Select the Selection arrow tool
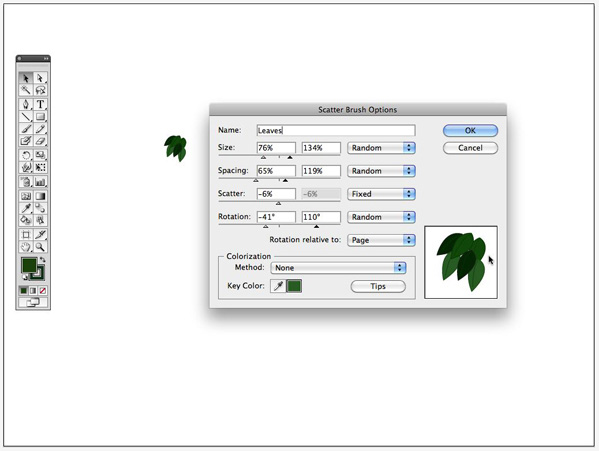 [x=26, y=78]
